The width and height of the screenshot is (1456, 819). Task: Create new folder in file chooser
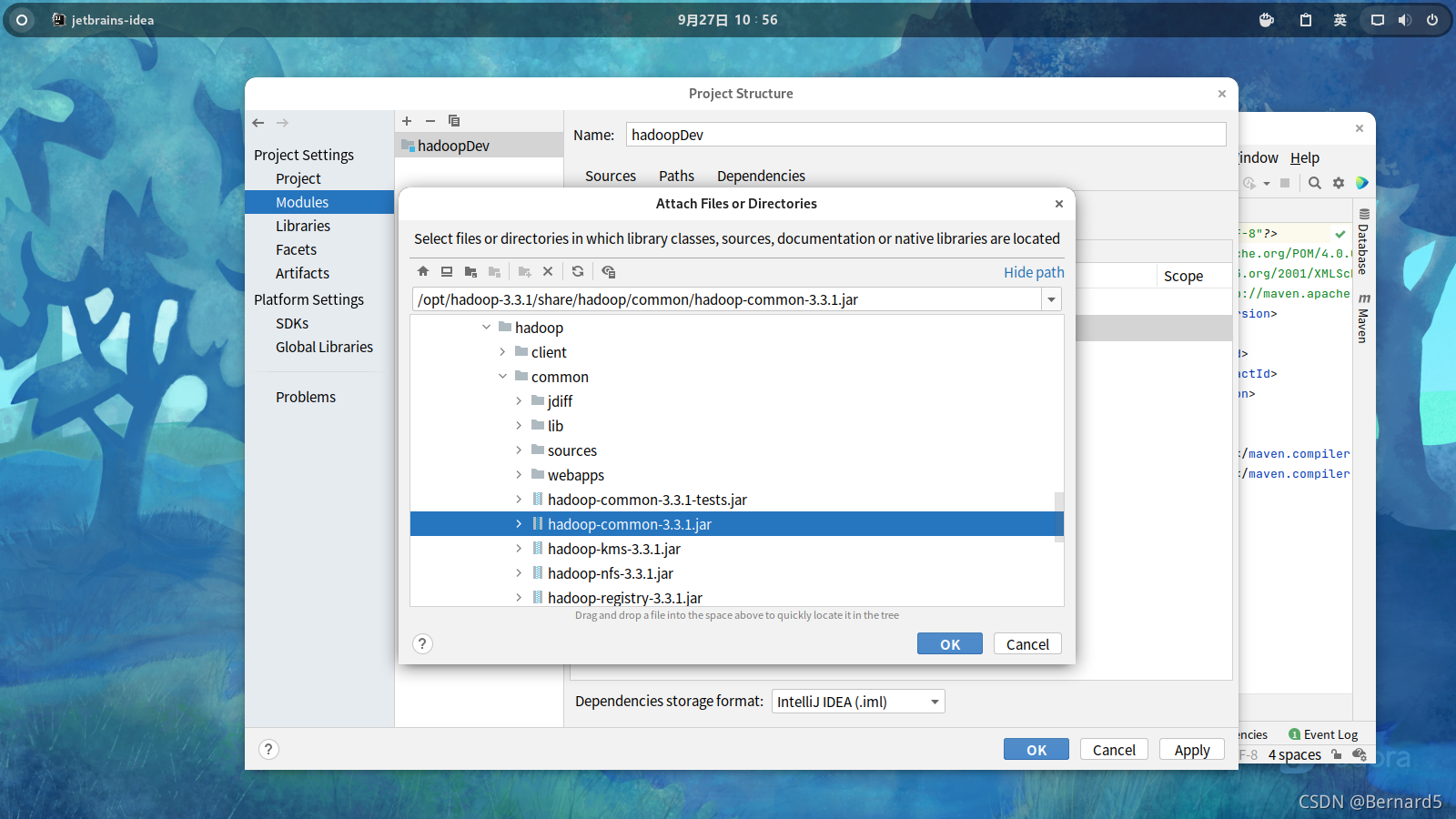524,271
